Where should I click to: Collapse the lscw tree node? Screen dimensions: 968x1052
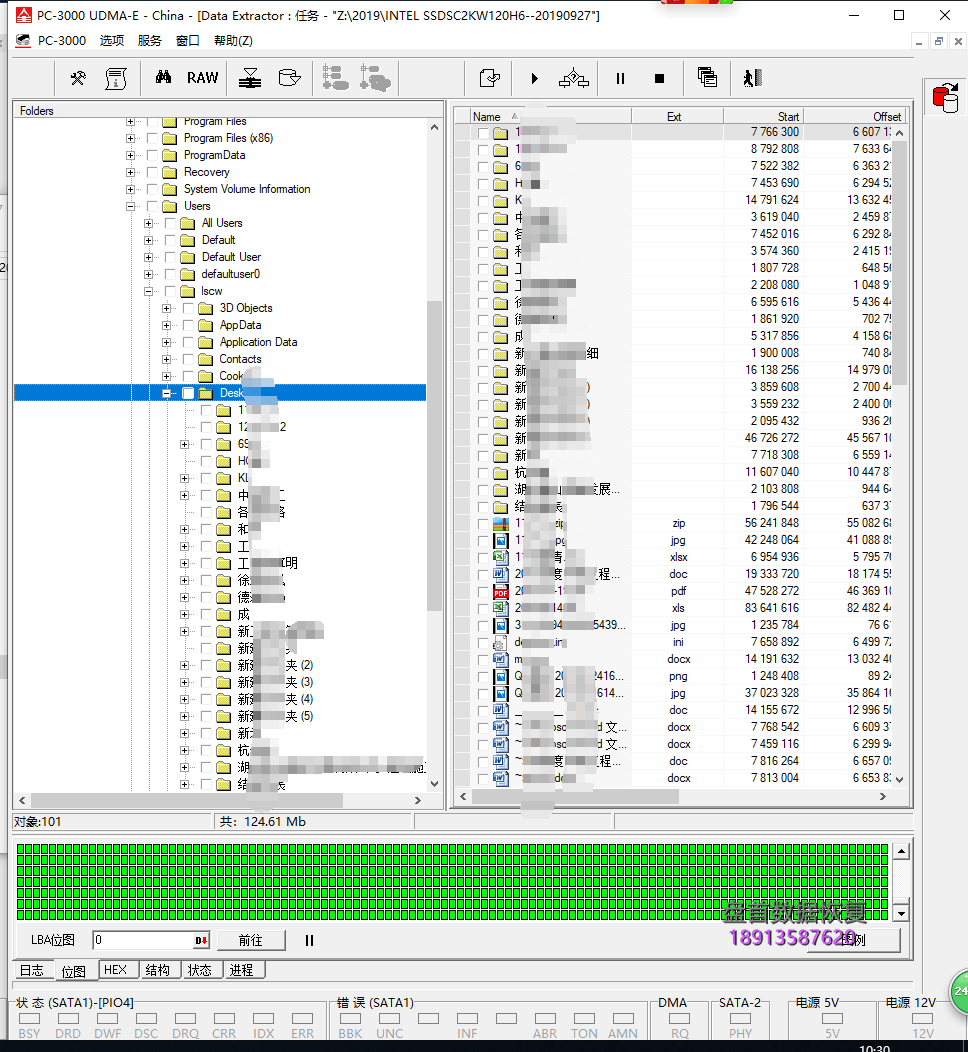(148, 291)
